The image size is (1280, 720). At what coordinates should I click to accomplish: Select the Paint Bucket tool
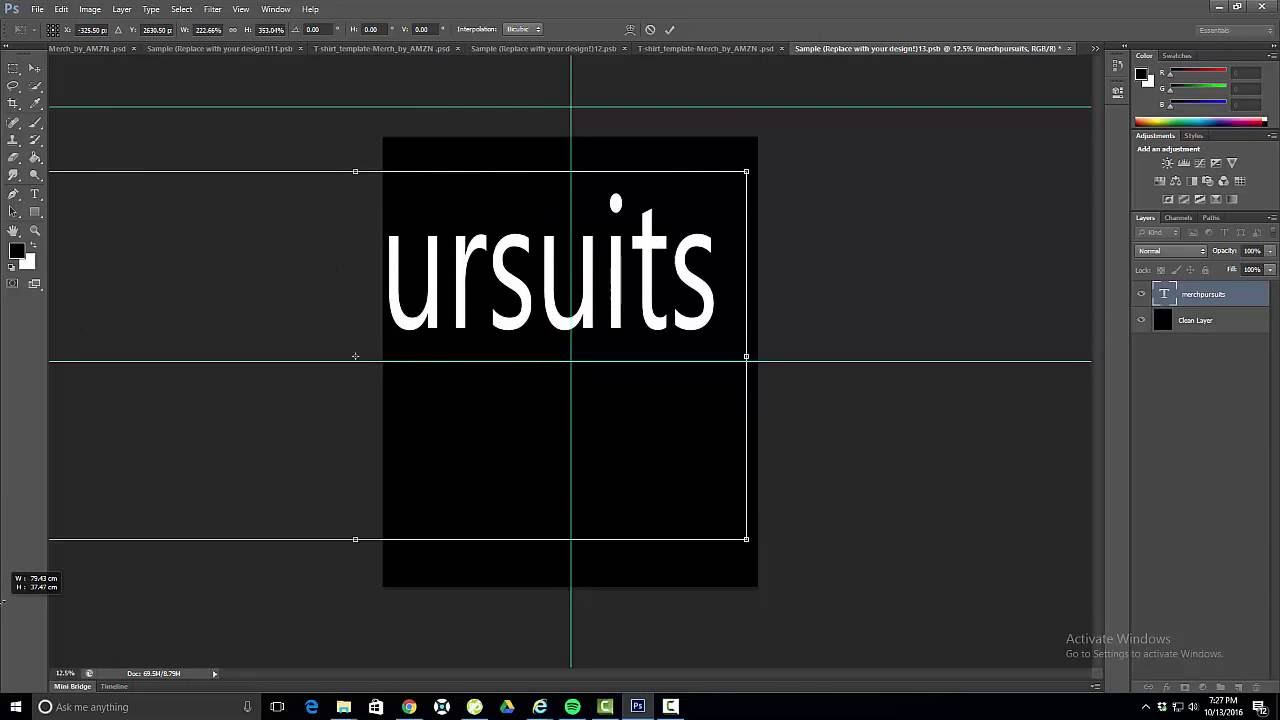35,158
